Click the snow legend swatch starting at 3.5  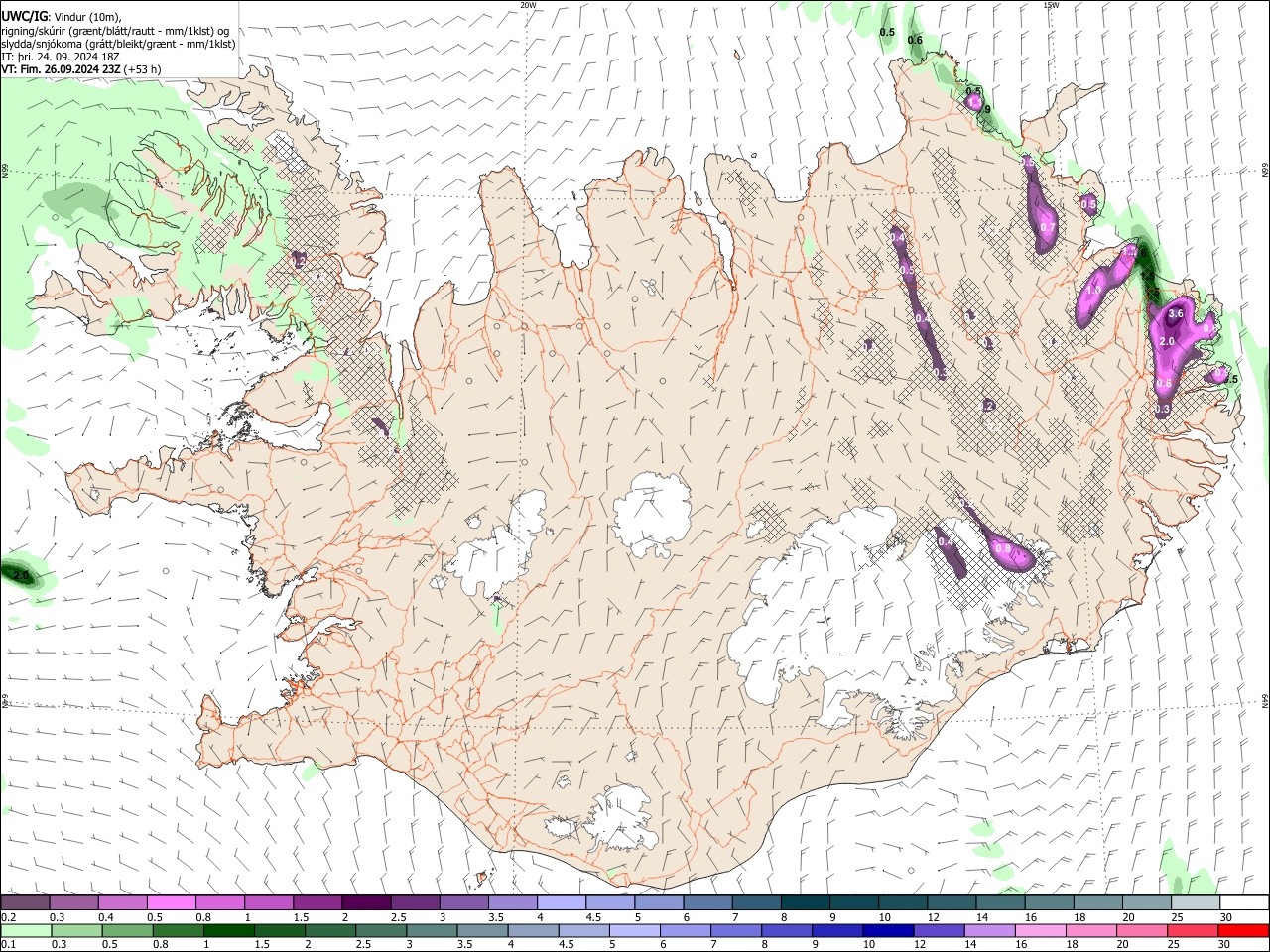(512, 903)
